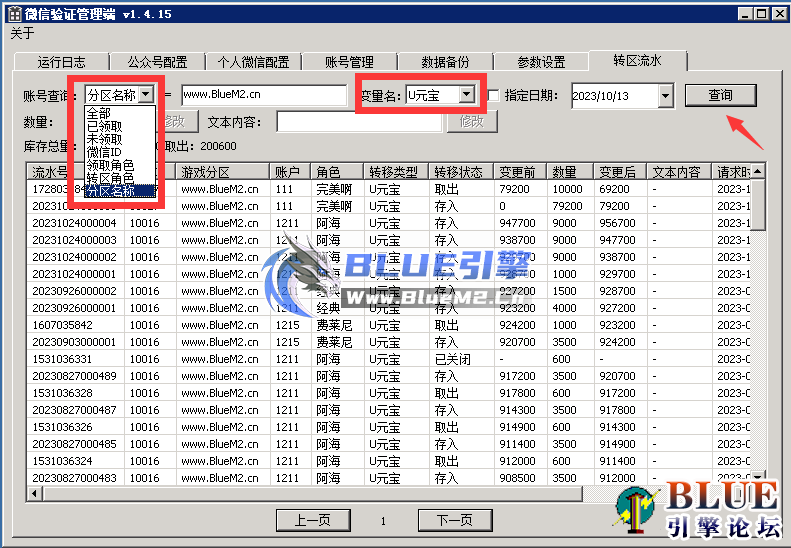The image size is (791, 548).
Task: Click the vertical scrollbar thumb
Action: click(x=758, y=205)
